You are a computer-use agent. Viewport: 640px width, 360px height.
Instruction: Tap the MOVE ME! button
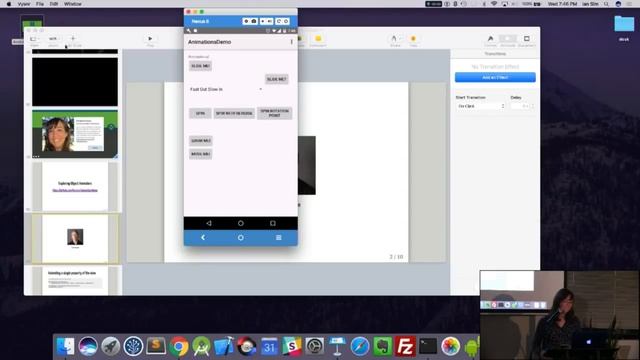coord(200,154)
